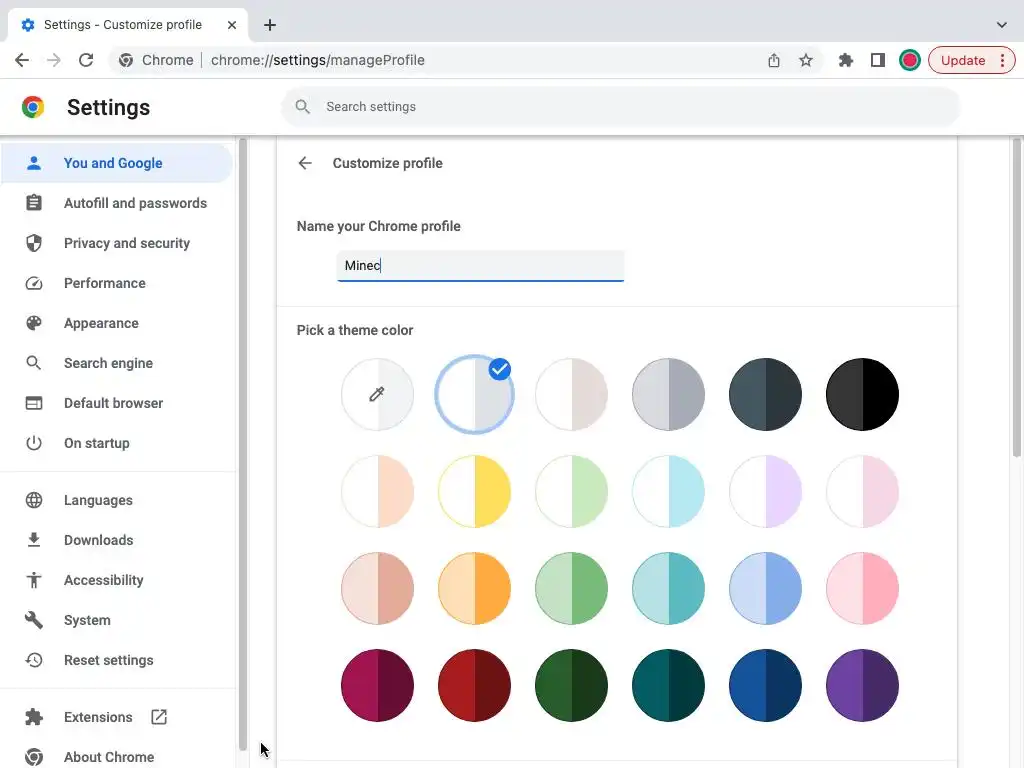Click the Languages globe icon
This screenshot has width=1024, height=768.
tap(34, 500)
